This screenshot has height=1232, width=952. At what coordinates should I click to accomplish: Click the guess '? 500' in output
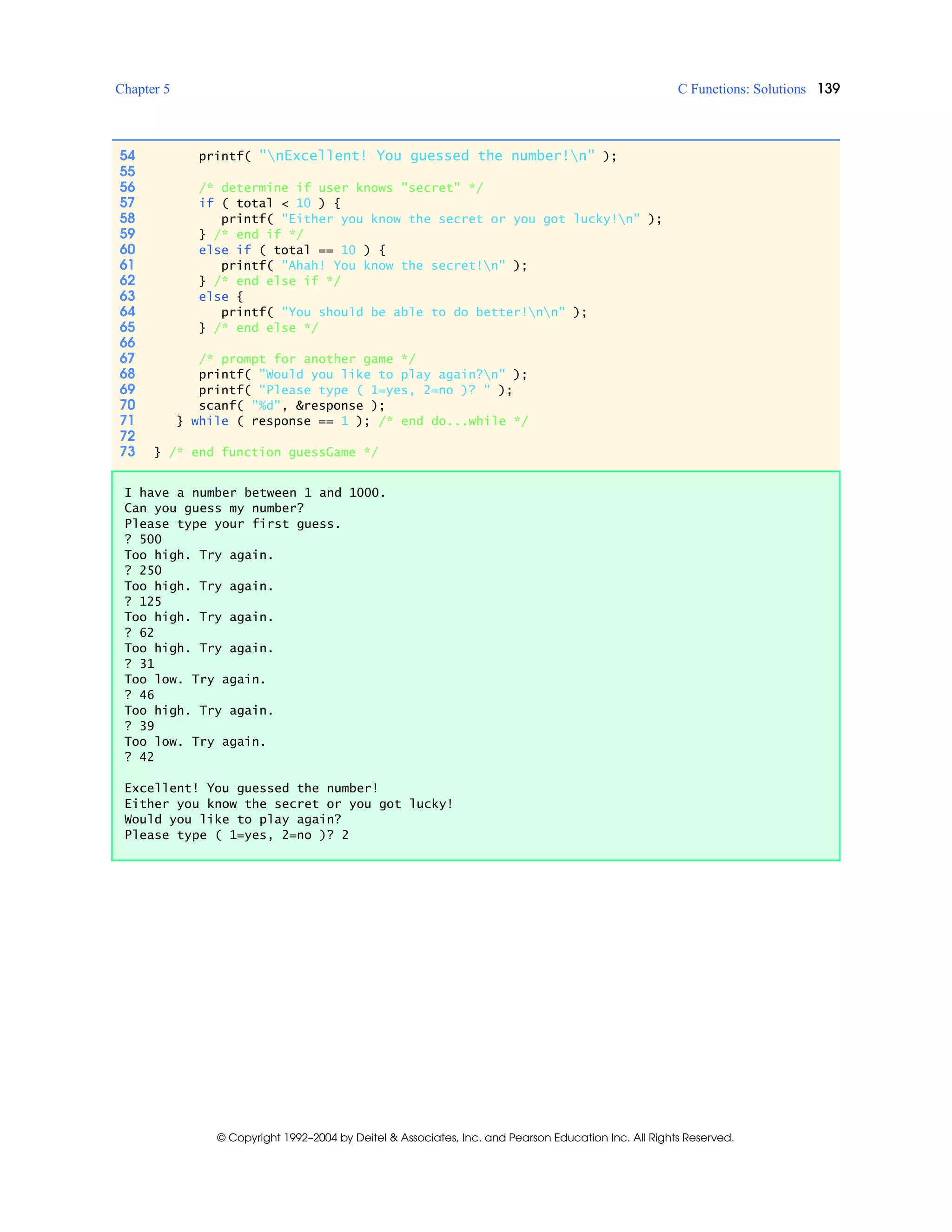coord(143,540)
